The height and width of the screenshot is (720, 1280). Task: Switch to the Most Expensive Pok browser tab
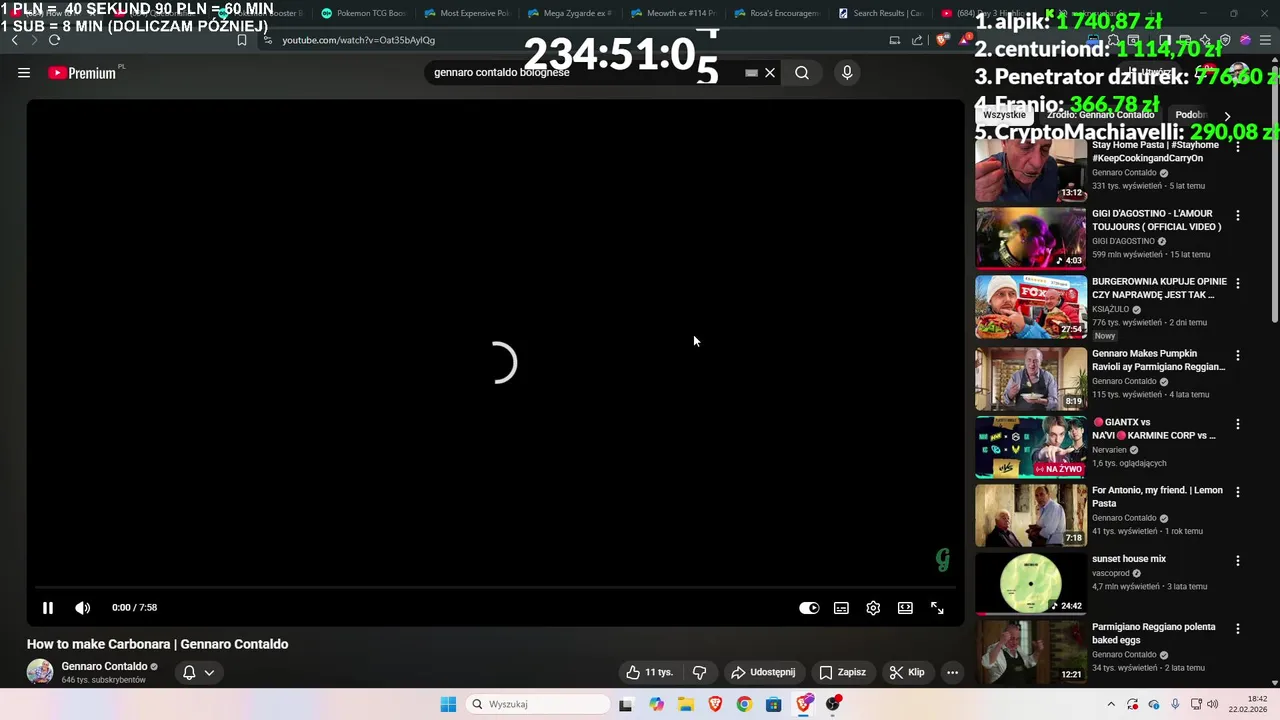[x=467, y=13]
